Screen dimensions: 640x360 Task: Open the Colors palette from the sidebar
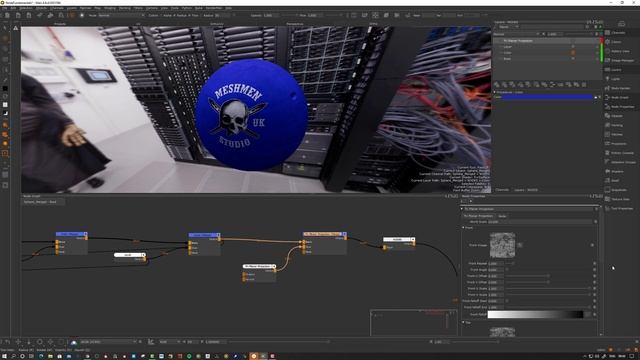[x=616, y=42]
